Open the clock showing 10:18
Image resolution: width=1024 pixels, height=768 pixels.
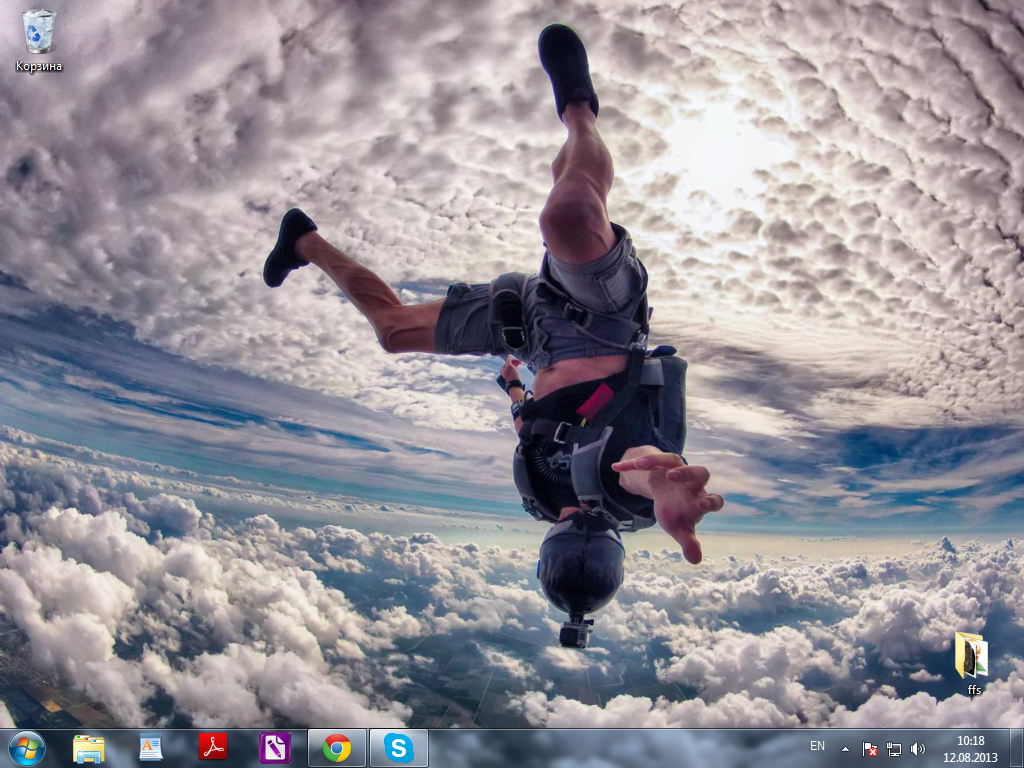pos(970,749)
